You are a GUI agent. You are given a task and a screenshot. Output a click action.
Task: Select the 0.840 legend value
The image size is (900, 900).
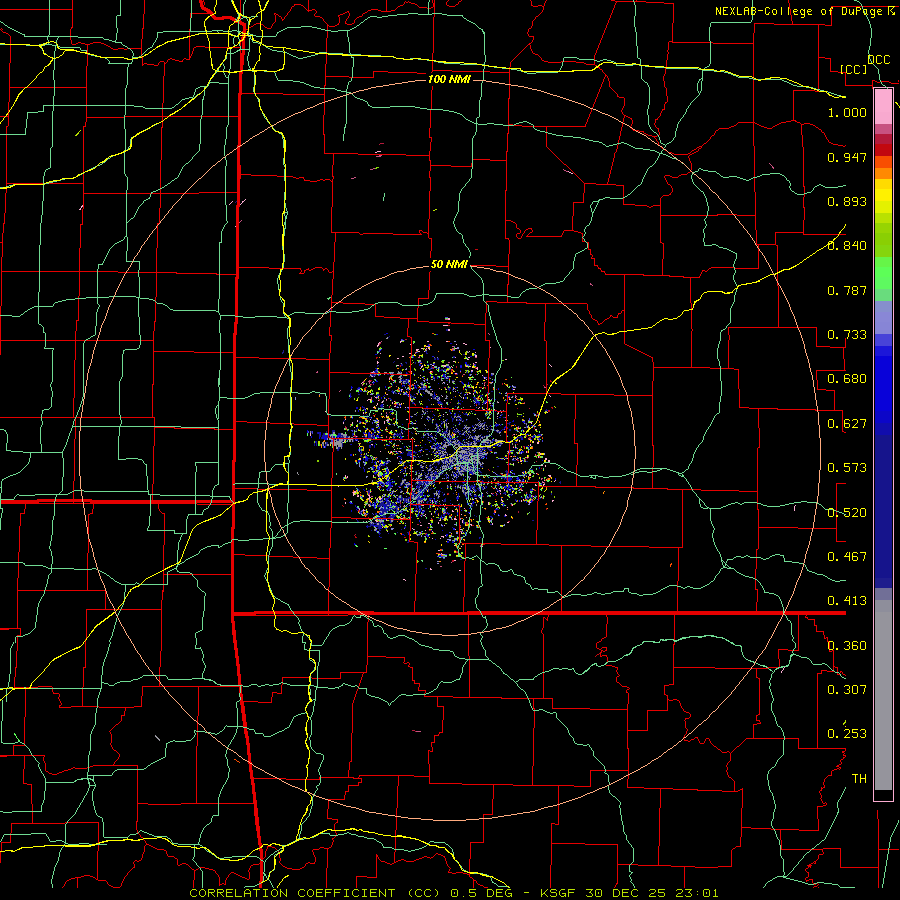(847, 246)
